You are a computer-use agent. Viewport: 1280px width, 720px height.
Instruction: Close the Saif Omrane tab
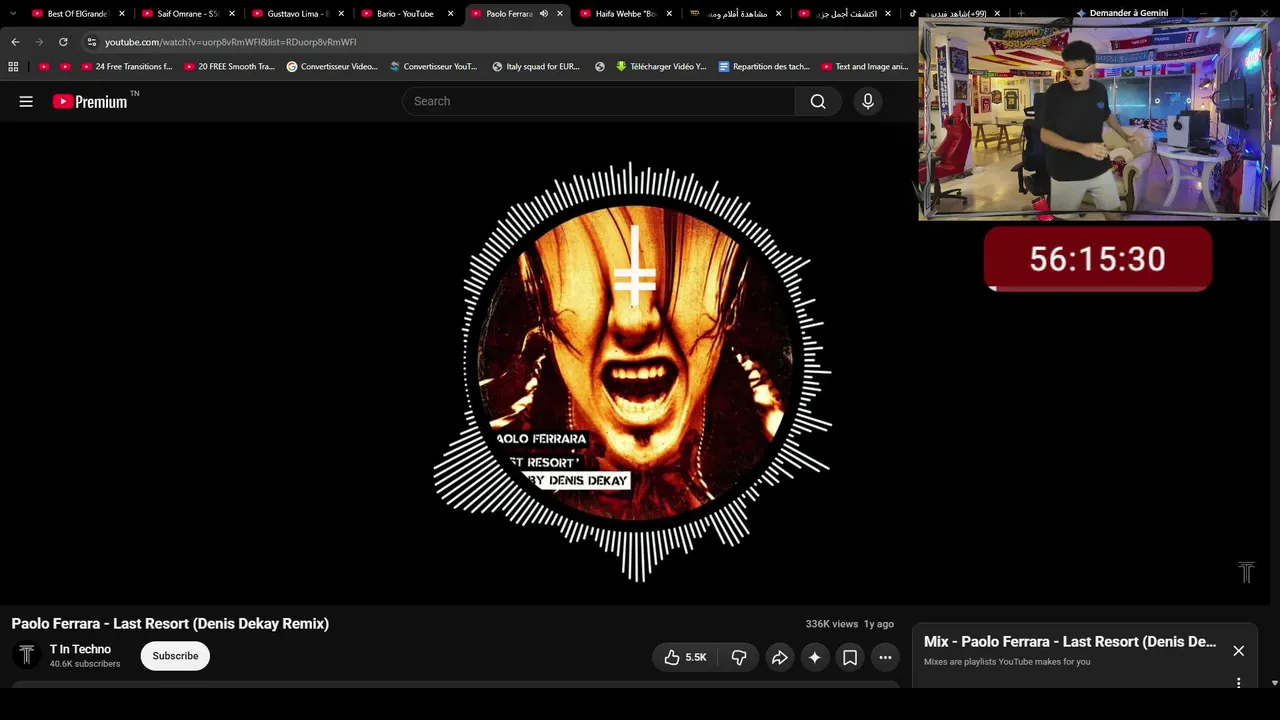tap(232, 14)
